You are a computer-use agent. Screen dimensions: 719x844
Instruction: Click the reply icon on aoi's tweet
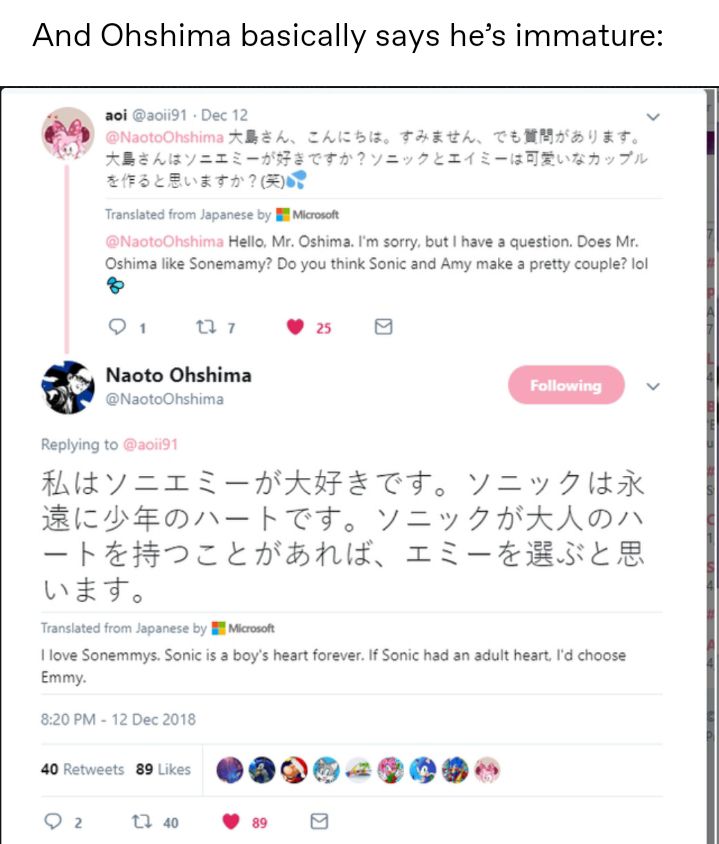point(117,326)
